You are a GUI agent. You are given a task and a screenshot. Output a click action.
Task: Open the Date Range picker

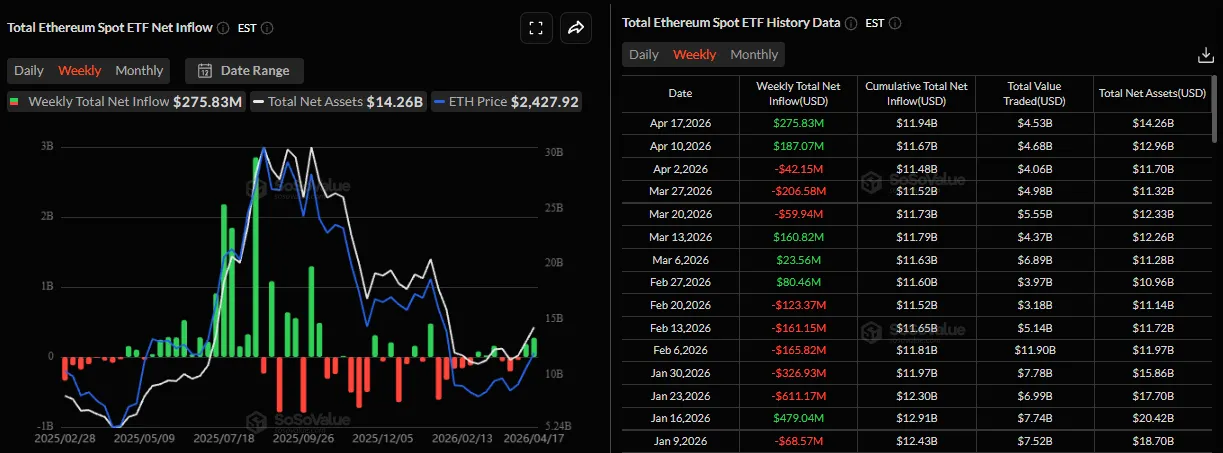point(244,71)
